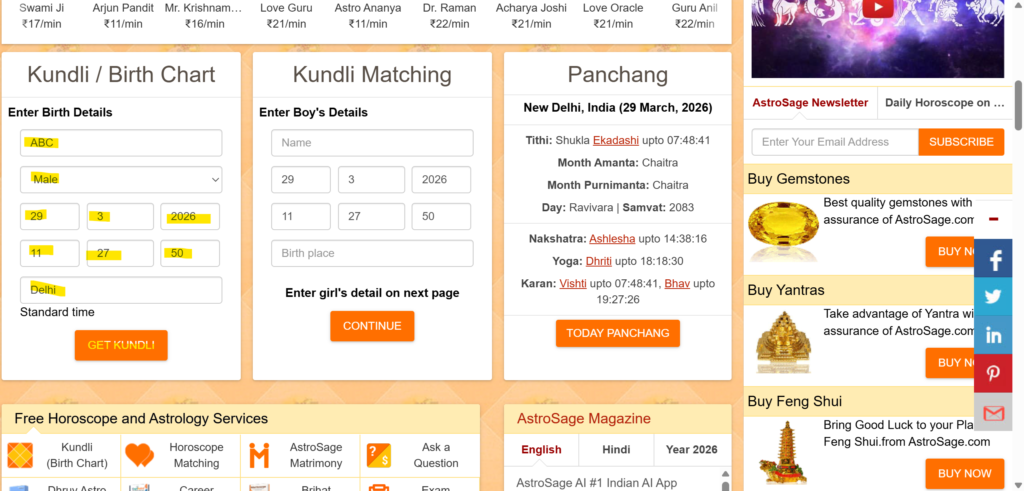1024x491 pixels.
Task: Select Year 2026 magazine tab
Action: tap(692, 450)
